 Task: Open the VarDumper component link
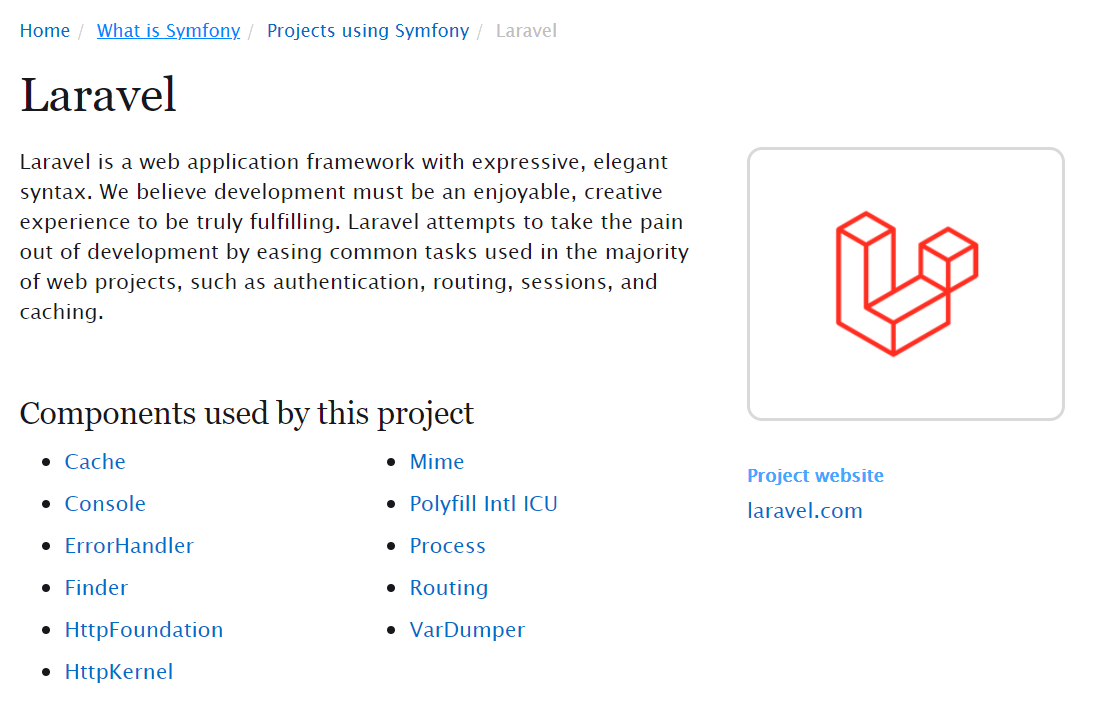point(468,630)
